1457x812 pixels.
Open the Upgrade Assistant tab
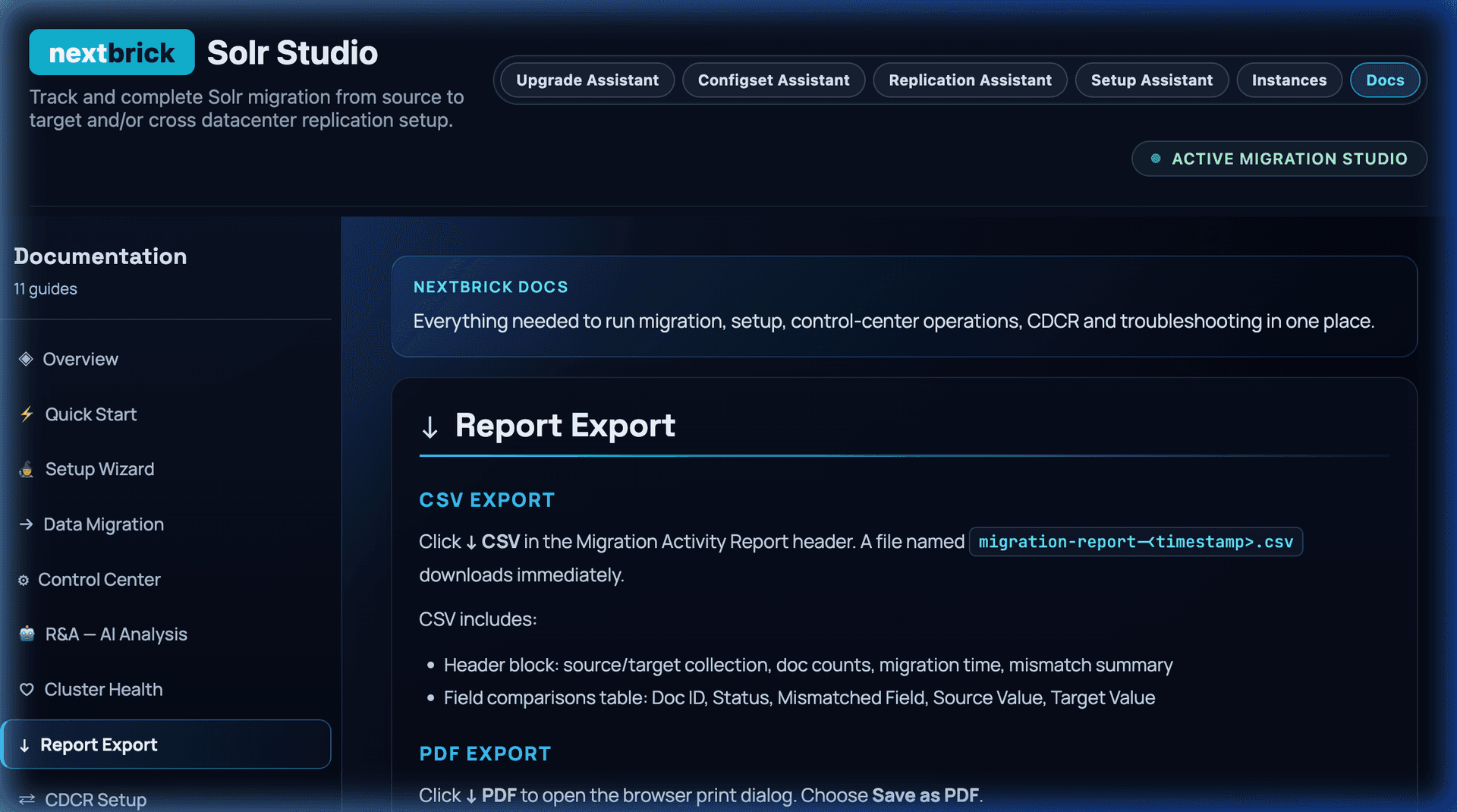(x=587, y=80)
